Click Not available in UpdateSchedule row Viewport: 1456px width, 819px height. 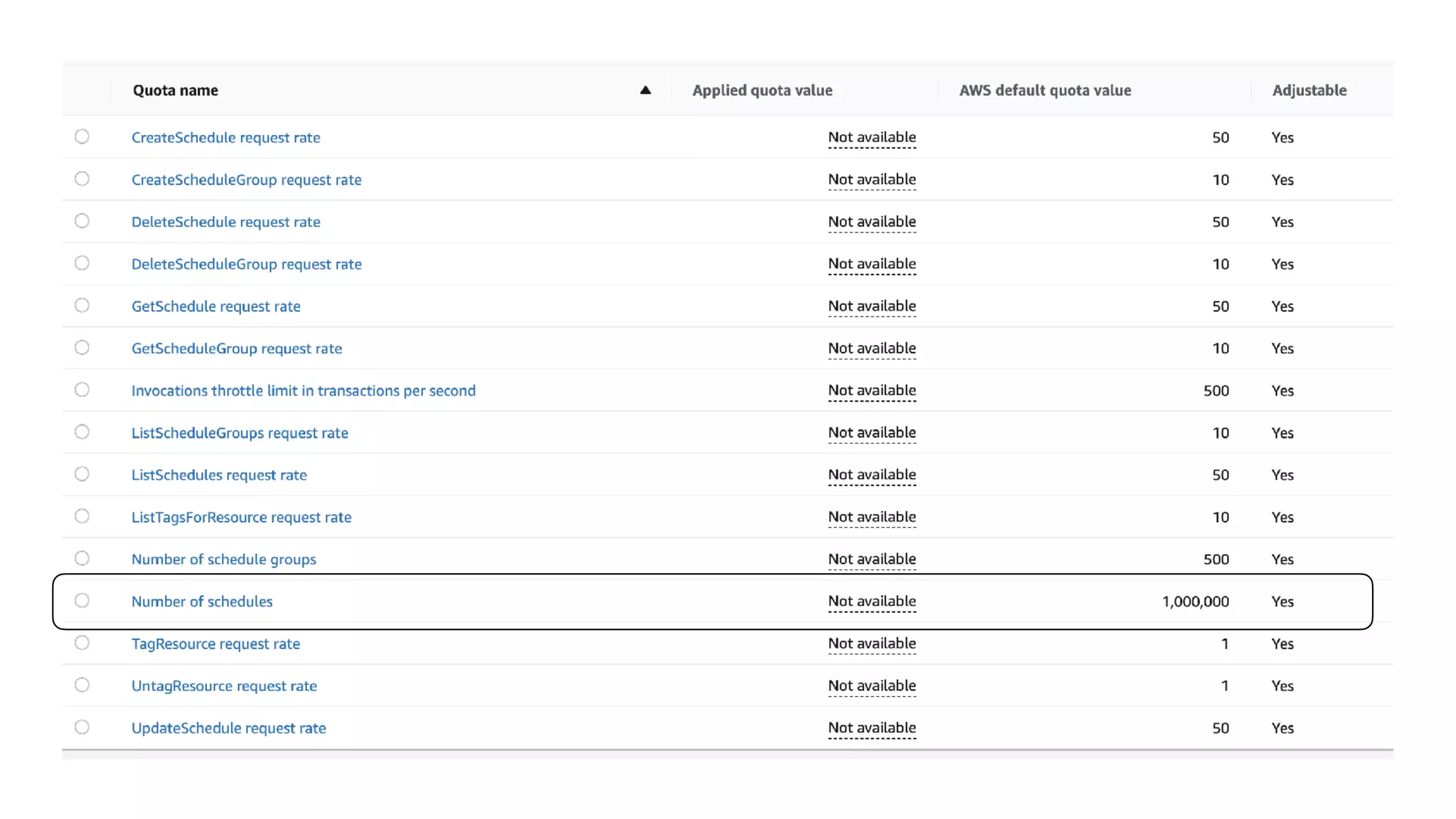click(x=872, y=728)
